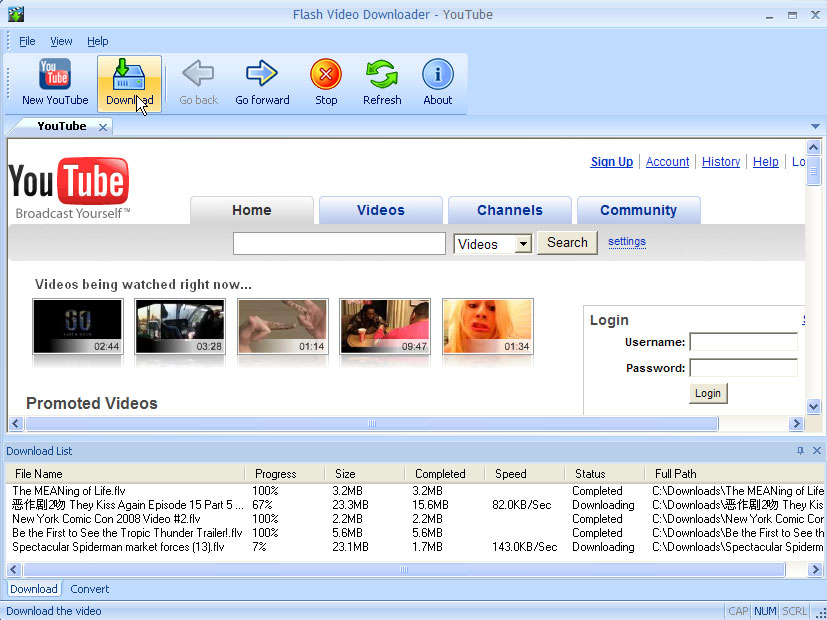This screenshot has width=827, height=620.
Task: Close the Download List panel
Action: (817, 451)
